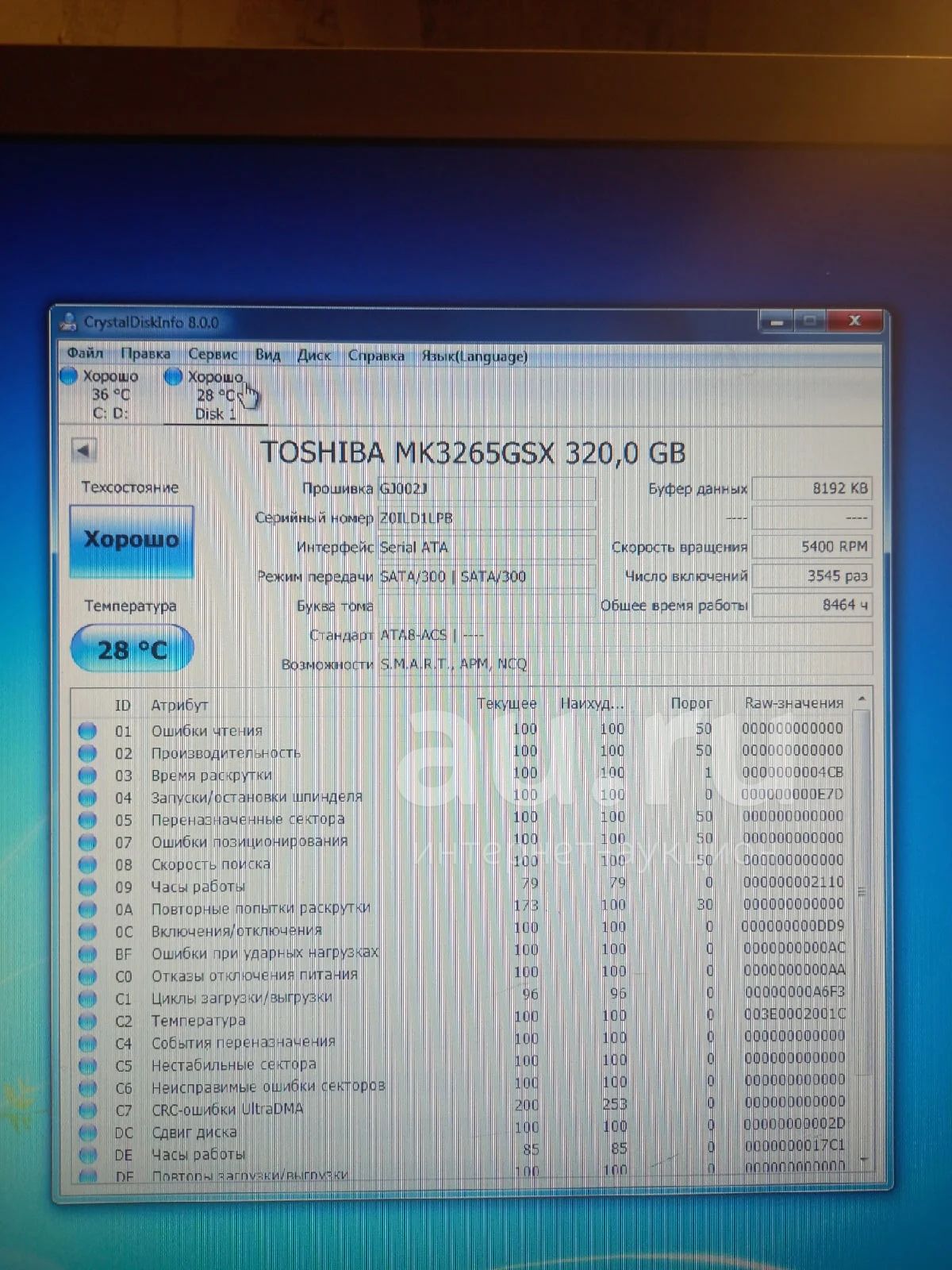Open the Файл menu

(x=85, y=353)
